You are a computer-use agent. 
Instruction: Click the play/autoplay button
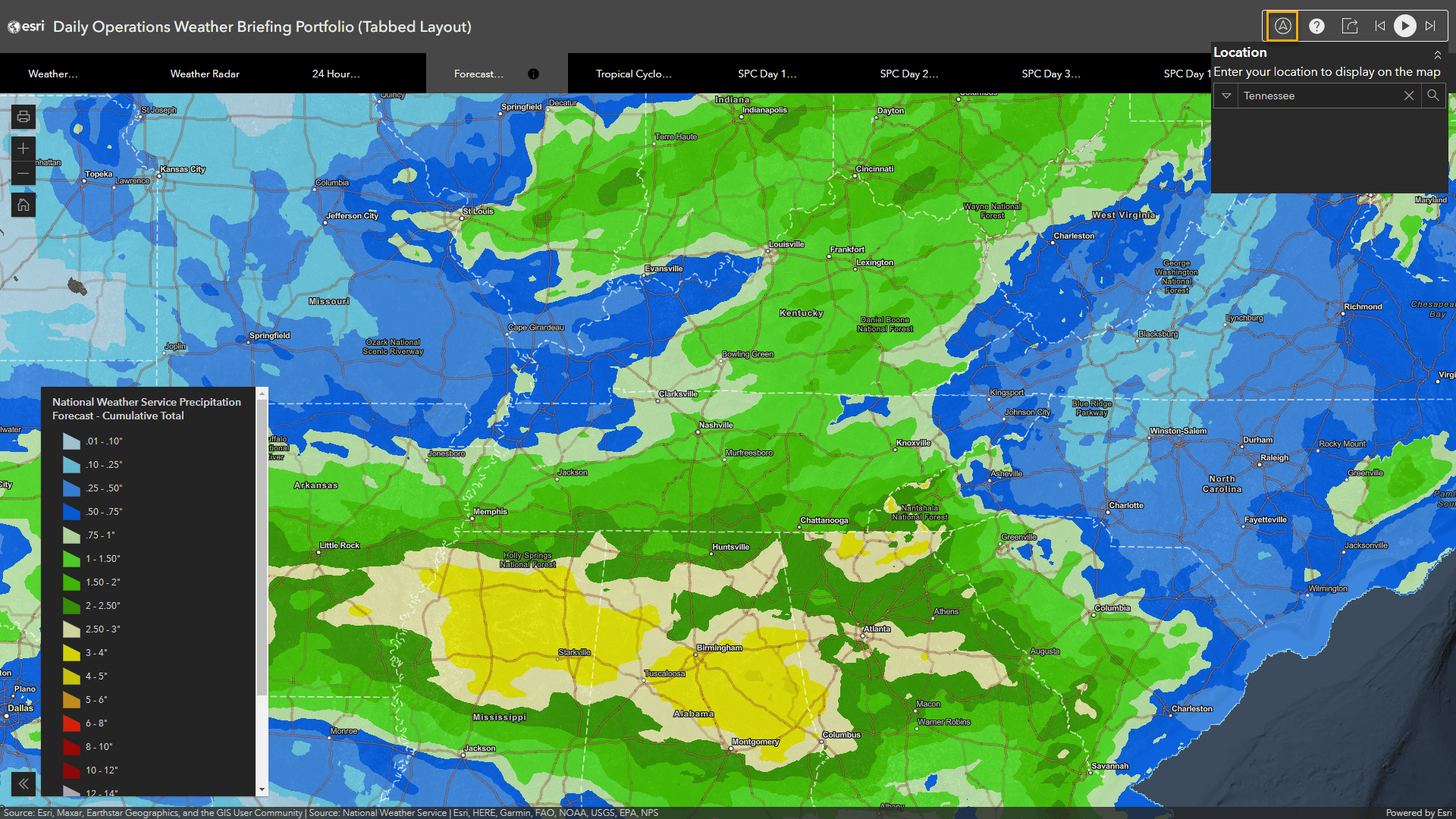[1405, 26]
